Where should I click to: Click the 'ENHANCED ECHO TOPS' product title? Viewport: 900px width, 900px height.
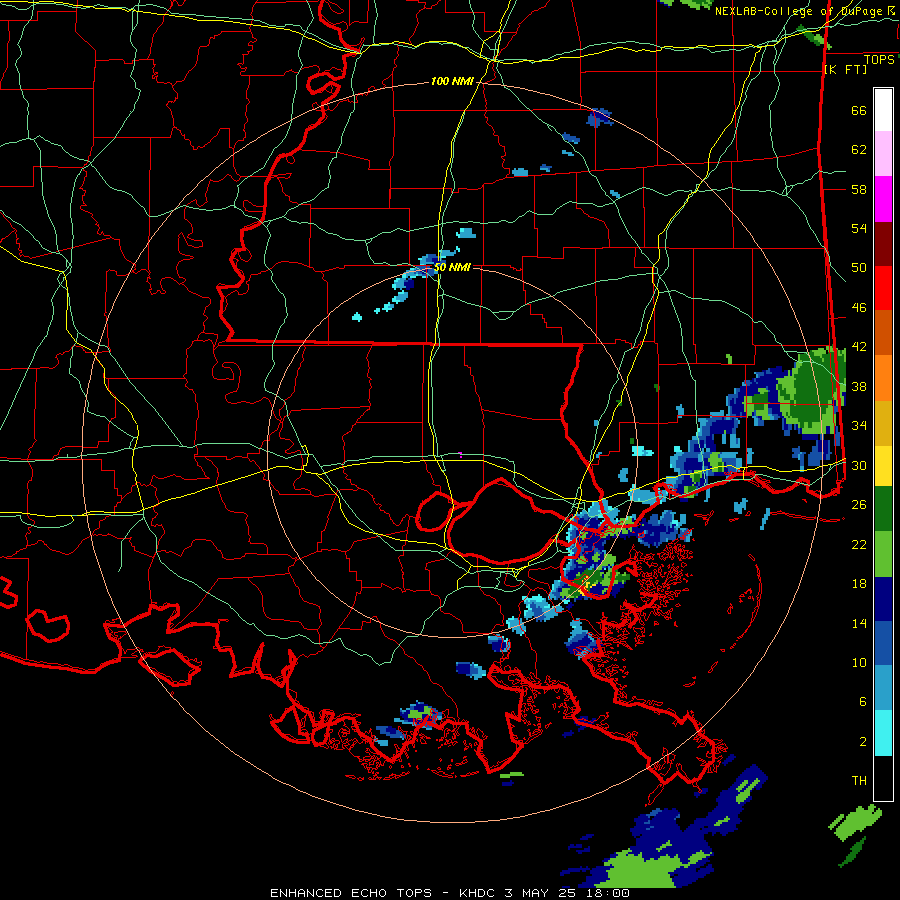coord(351,893)
